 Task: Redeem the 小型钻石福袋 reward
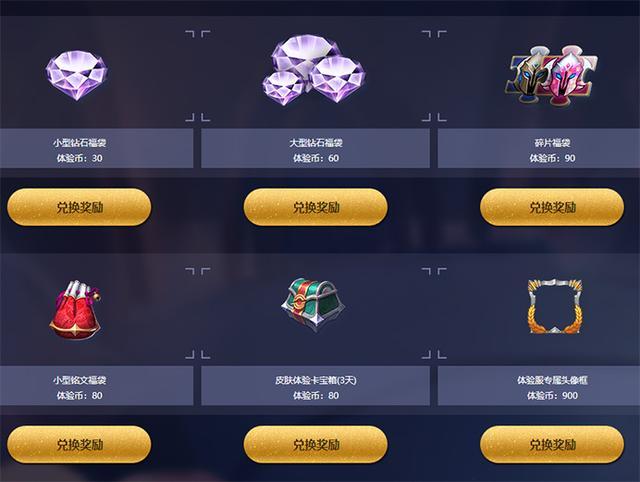tap(79, 207)
